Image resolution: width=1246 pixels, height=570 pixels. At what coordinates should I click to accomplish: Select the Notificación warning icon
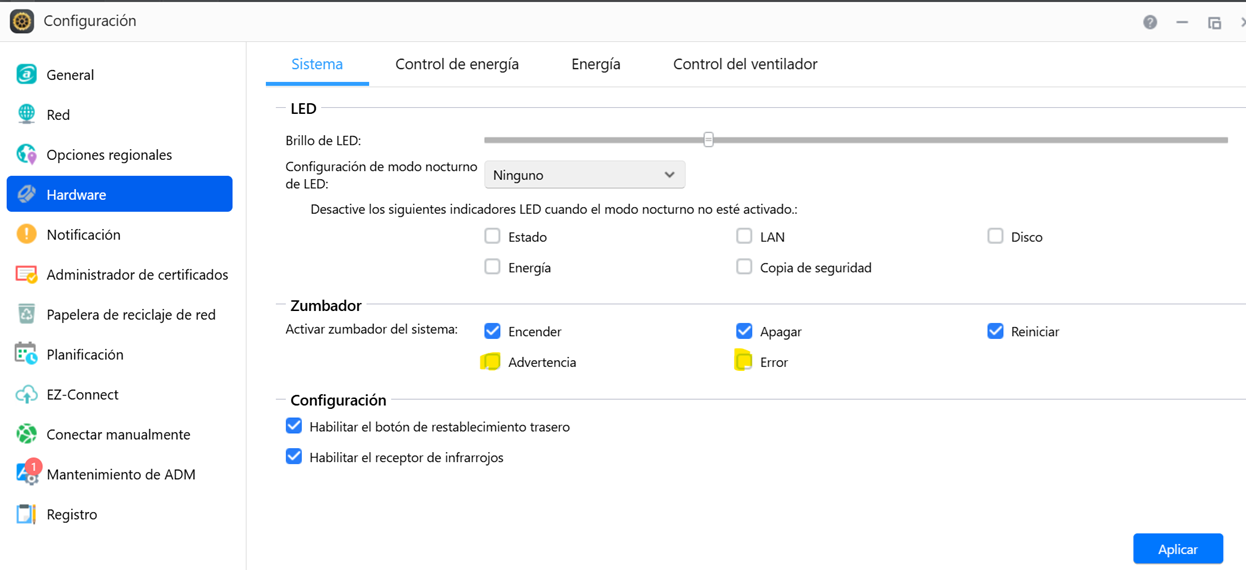26,234
